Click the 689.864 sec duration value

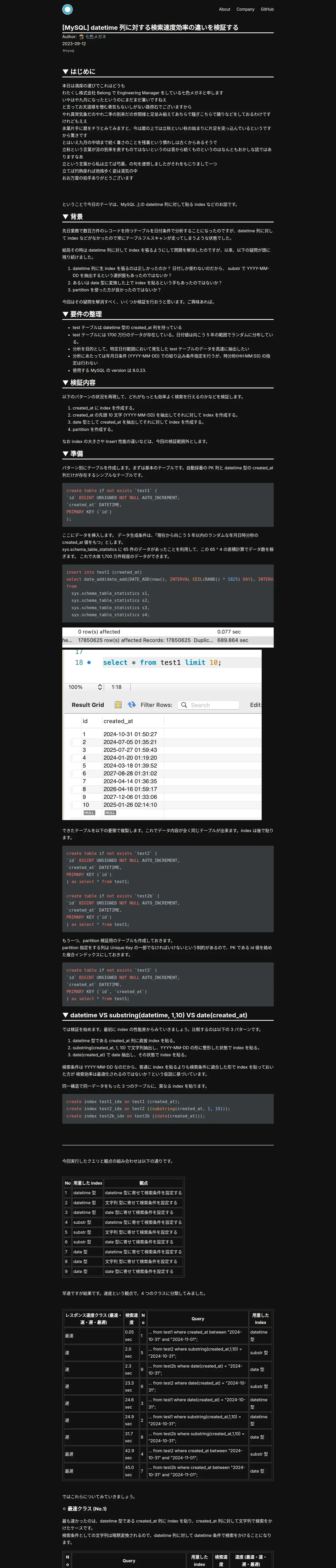[x=233, y=640]
